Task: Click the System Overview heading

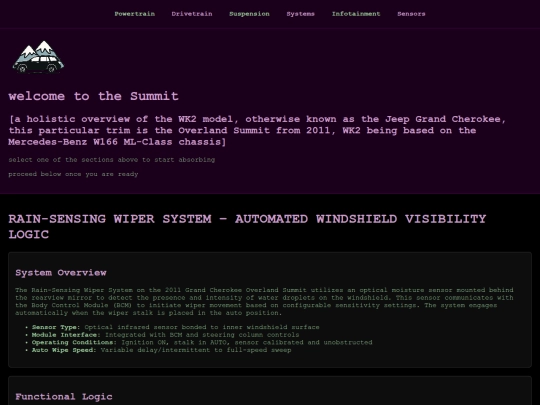Action: [61, 272]
